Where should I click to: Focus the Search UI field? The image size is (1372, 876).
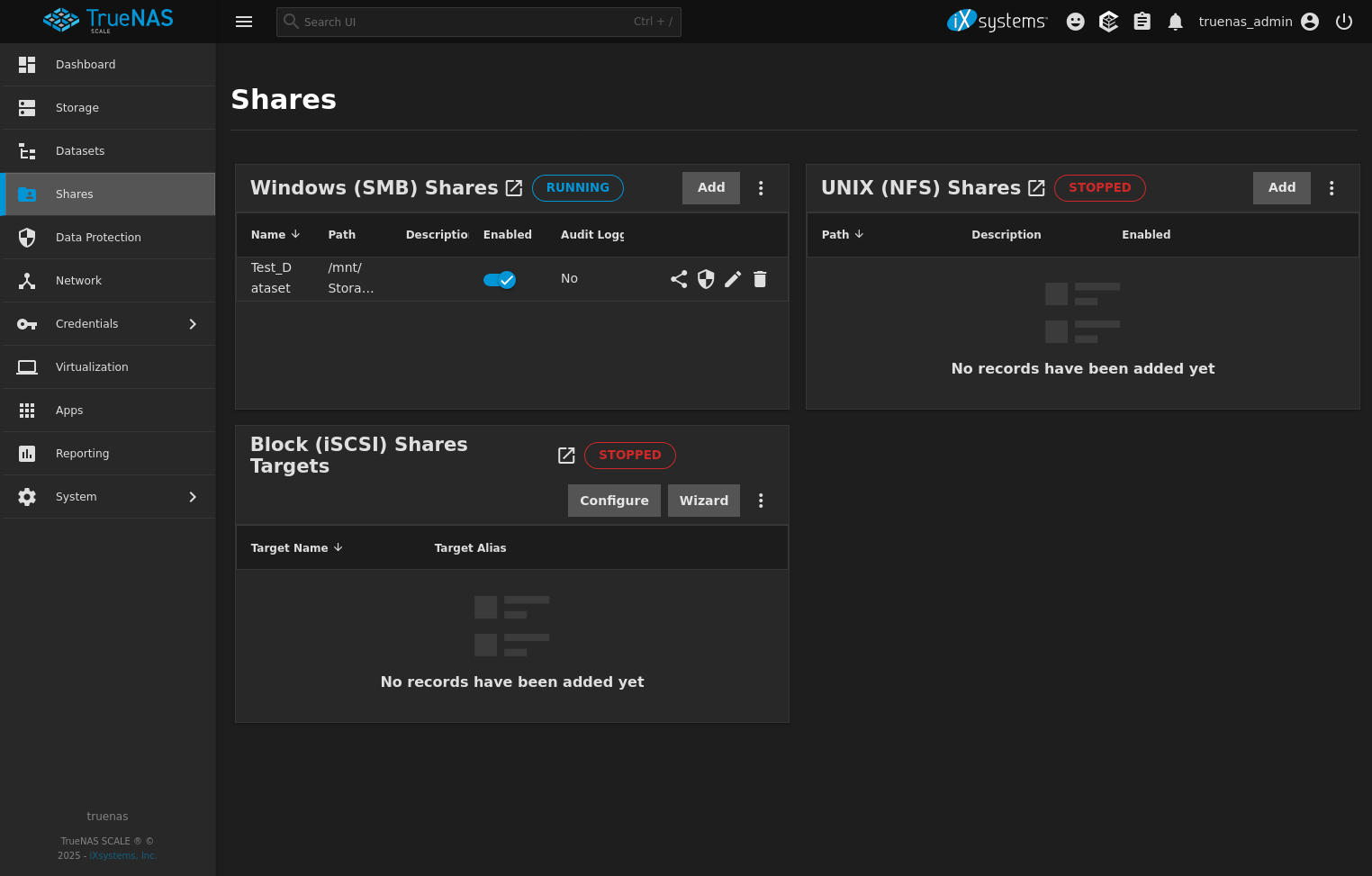pyautogui.click(x=468, y=22)
